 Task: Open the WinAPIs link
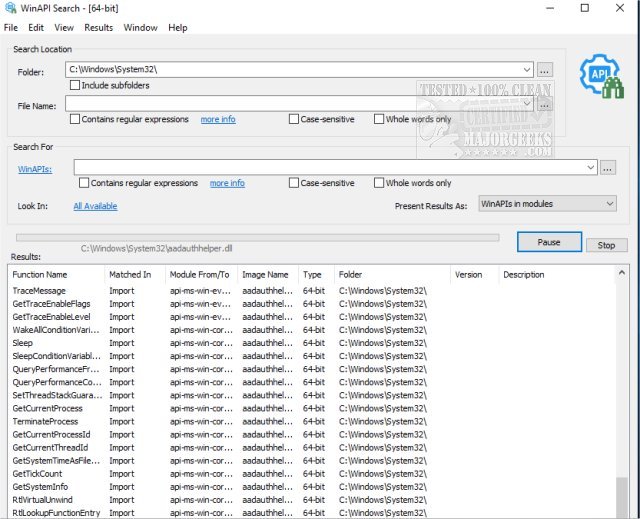click(x=35, y=169)
